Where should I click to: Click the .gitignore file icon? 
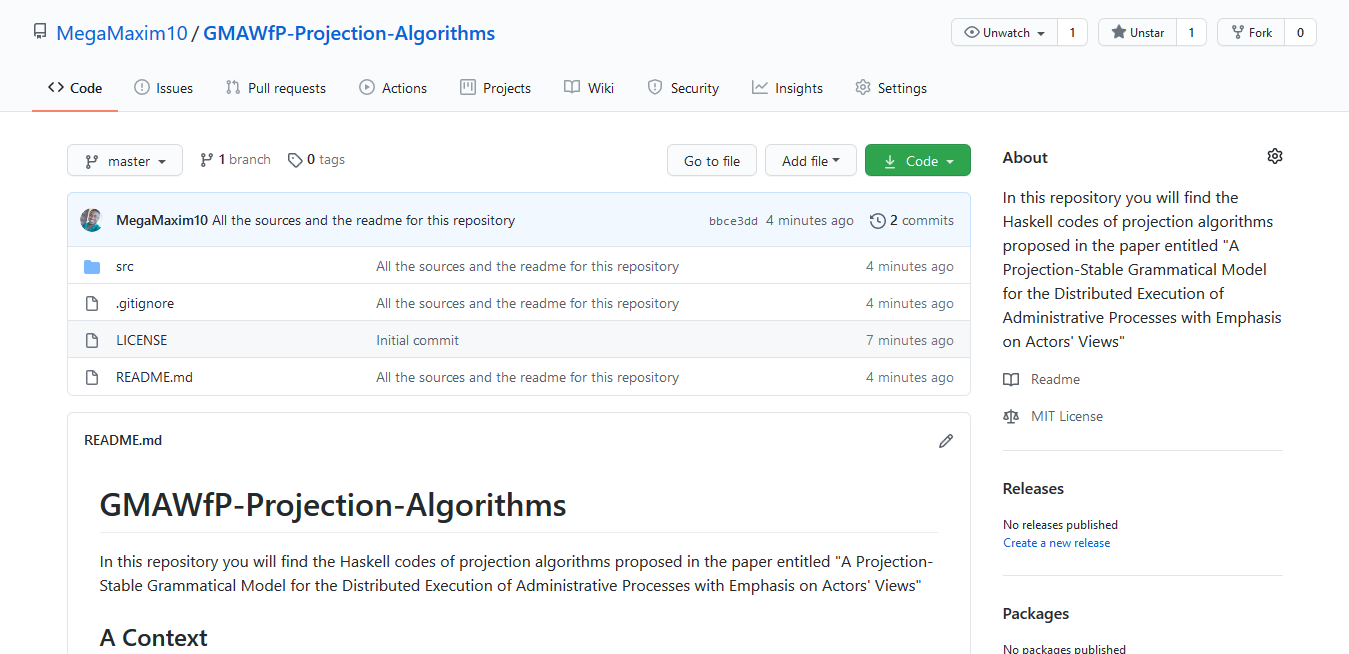[x=92, y=303]
